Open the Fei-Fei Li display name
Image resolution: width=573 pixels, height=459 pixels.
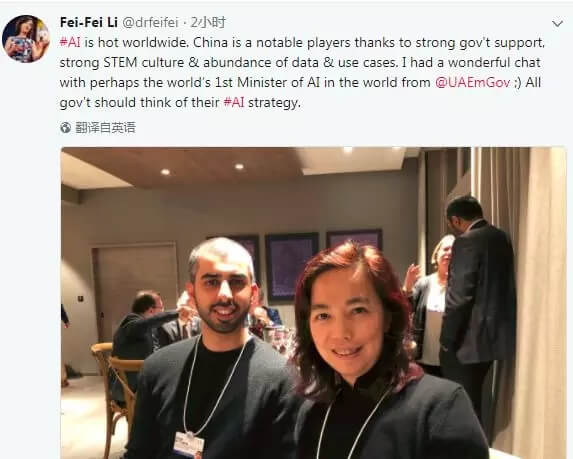tap(89, 22)
